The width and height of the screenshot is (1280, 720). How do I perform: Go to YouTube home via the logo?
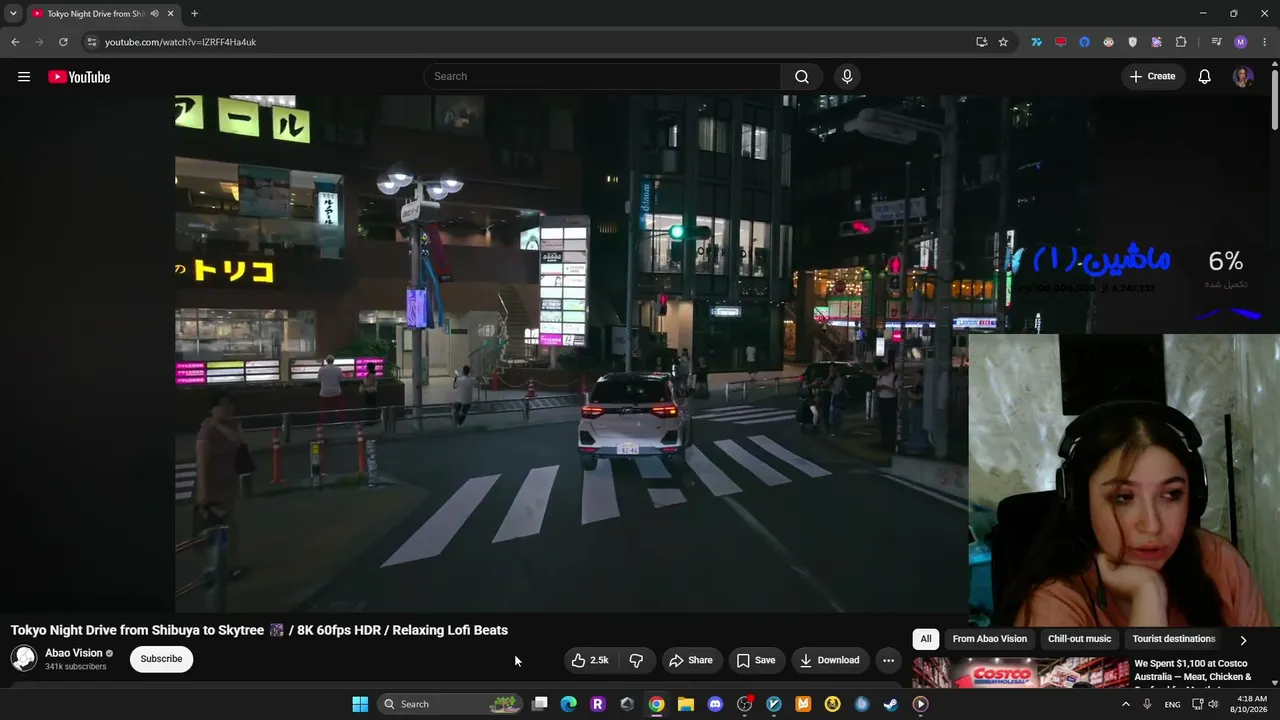click(79, 77)
